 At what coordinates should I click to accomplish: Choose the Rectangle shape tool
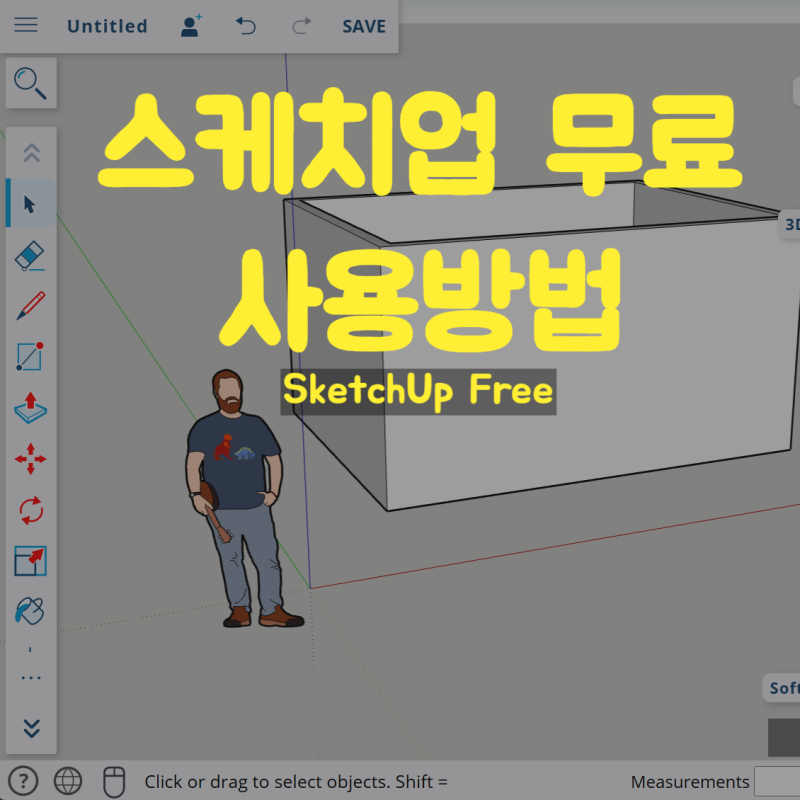(30, 356)
